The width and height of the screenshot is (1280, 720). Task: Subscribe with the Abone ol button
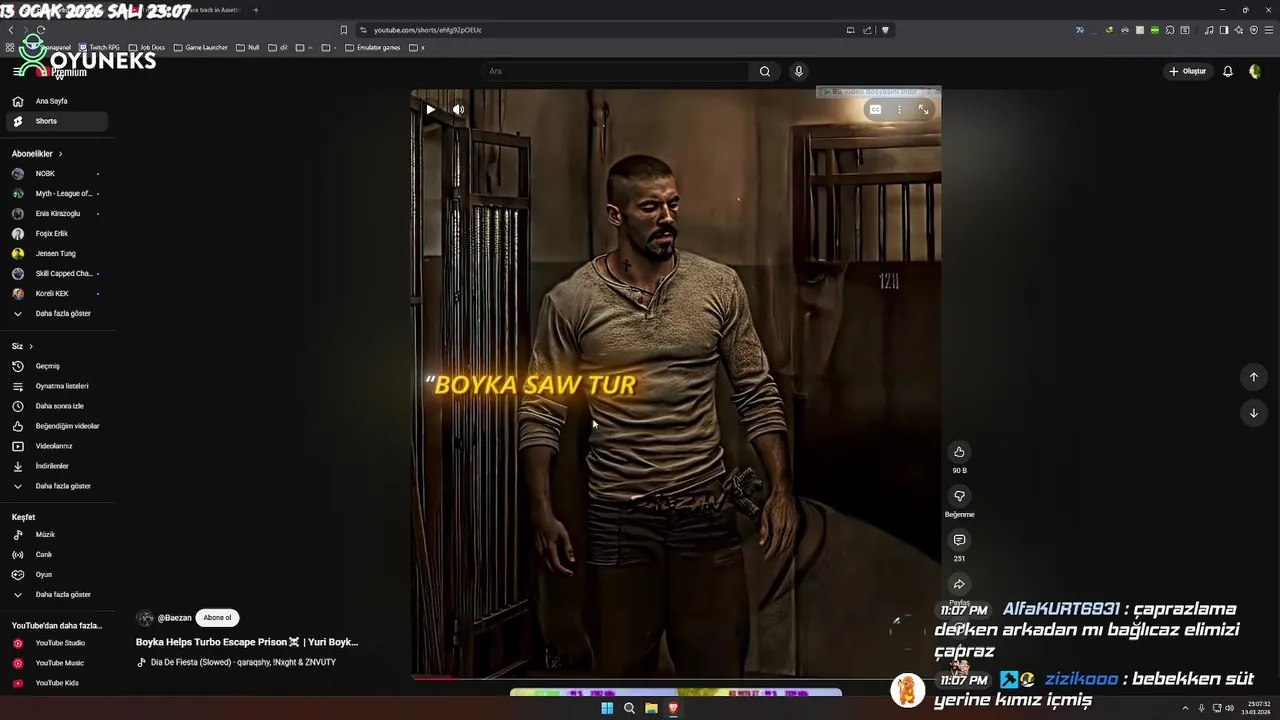[x=217, y=618]
